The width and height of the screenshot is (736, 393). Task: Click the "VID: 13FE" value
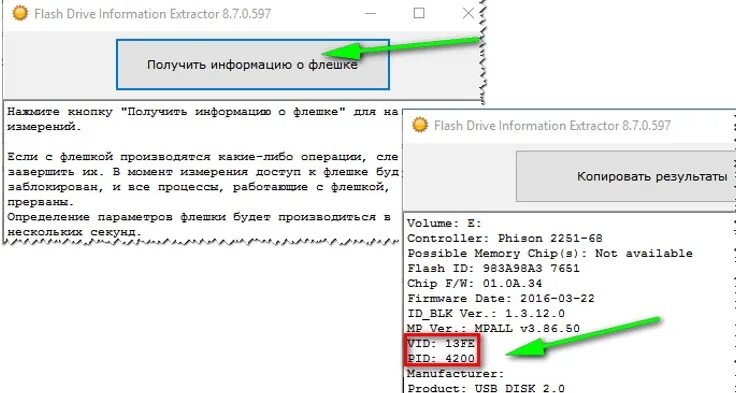tap(441, 344)
